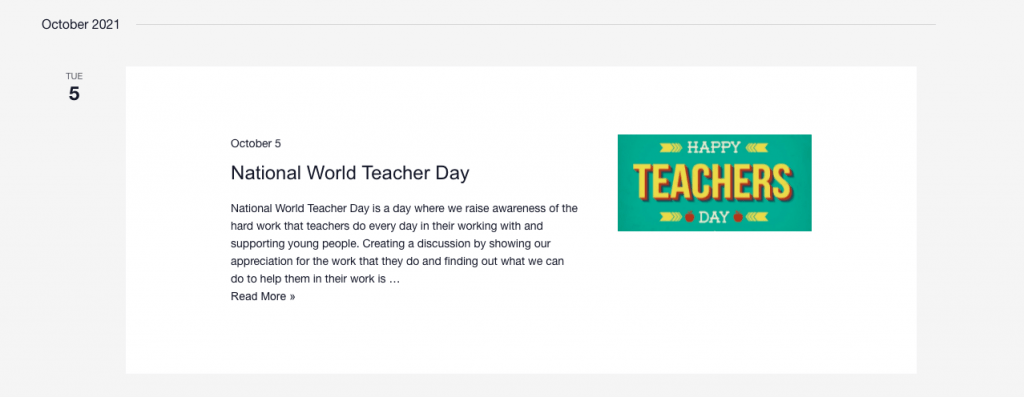1024x397 pixels.
Task: Click the event excerpt paragraph text
Action: click(x=404, y=244)
